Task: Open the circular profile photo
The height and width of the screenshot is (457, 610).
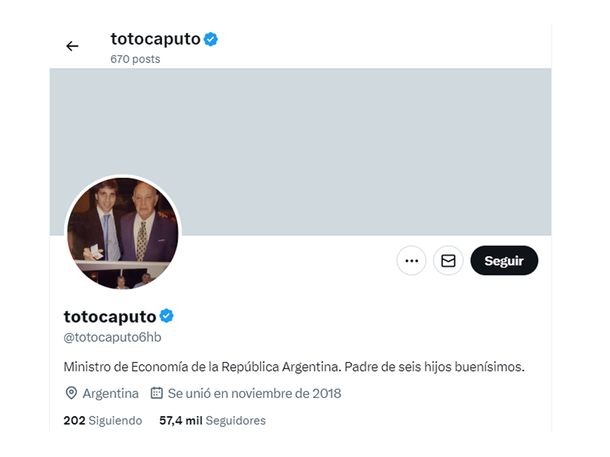Action: point(122,234)
